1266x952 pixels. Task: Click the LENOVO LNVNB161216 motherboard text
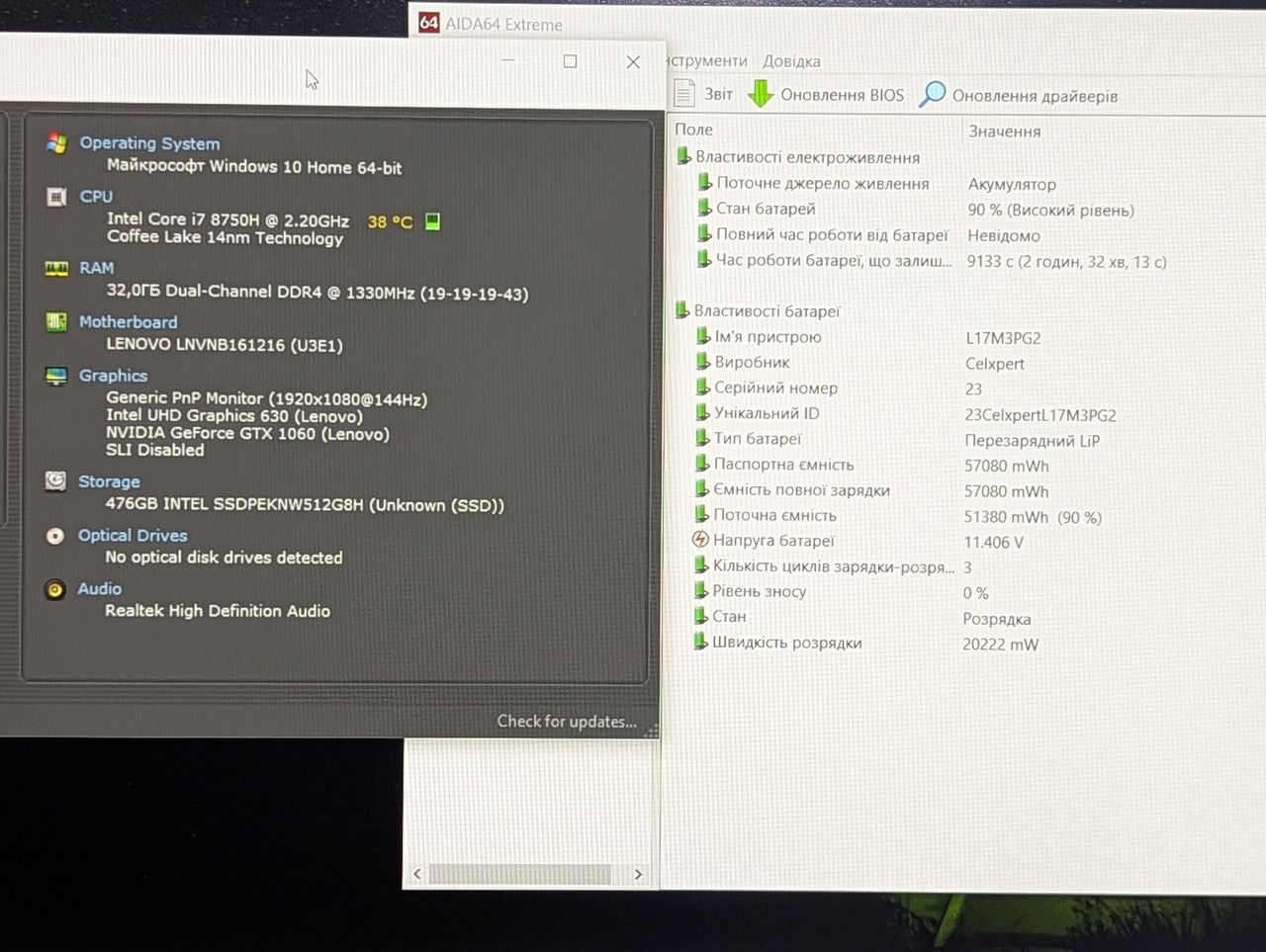point(224,345)
